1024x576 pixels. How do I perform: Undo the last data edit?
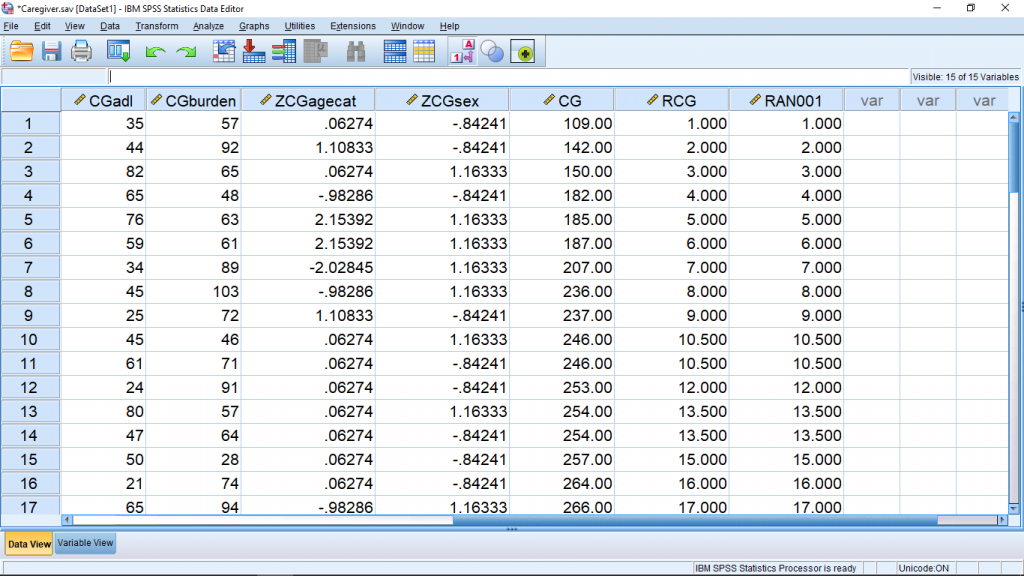click(x=154, y=51)
